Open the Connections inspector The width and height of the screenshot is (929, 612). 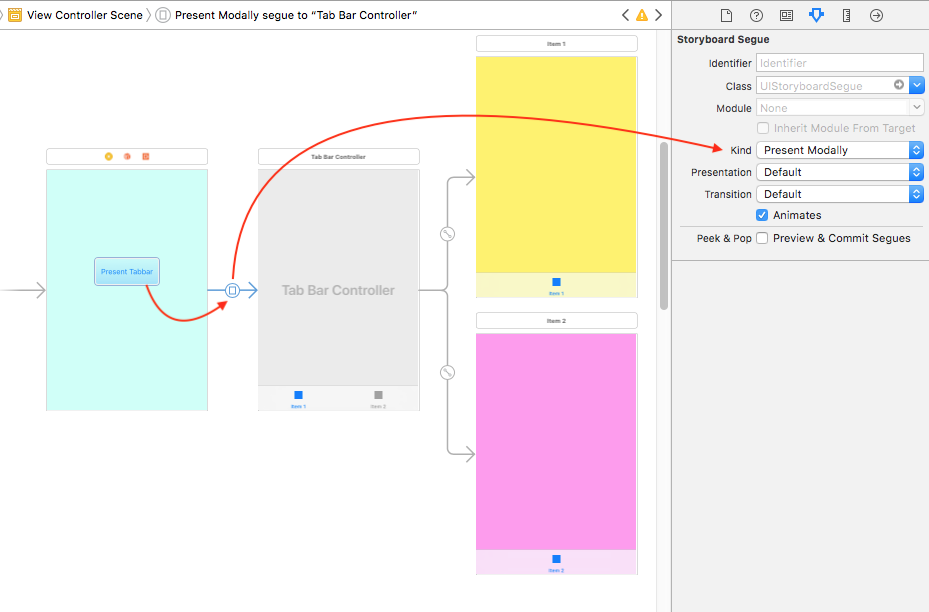point(876,15)
